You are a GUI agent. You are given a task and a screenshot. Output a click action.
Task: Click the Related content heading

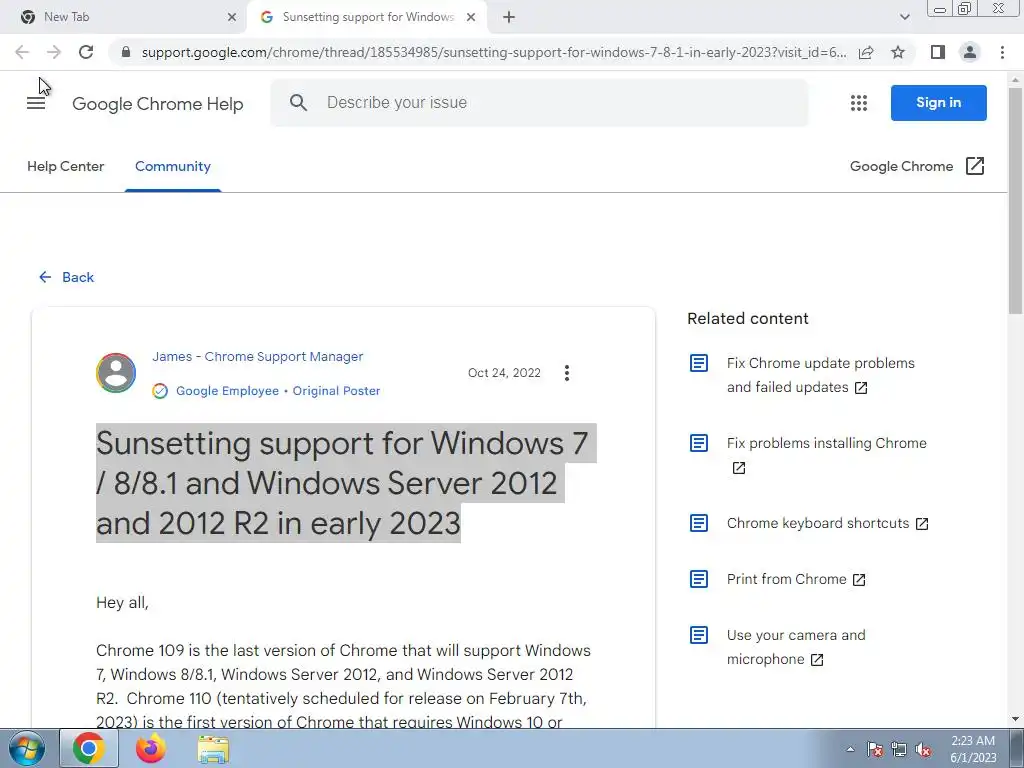point(748,319)
